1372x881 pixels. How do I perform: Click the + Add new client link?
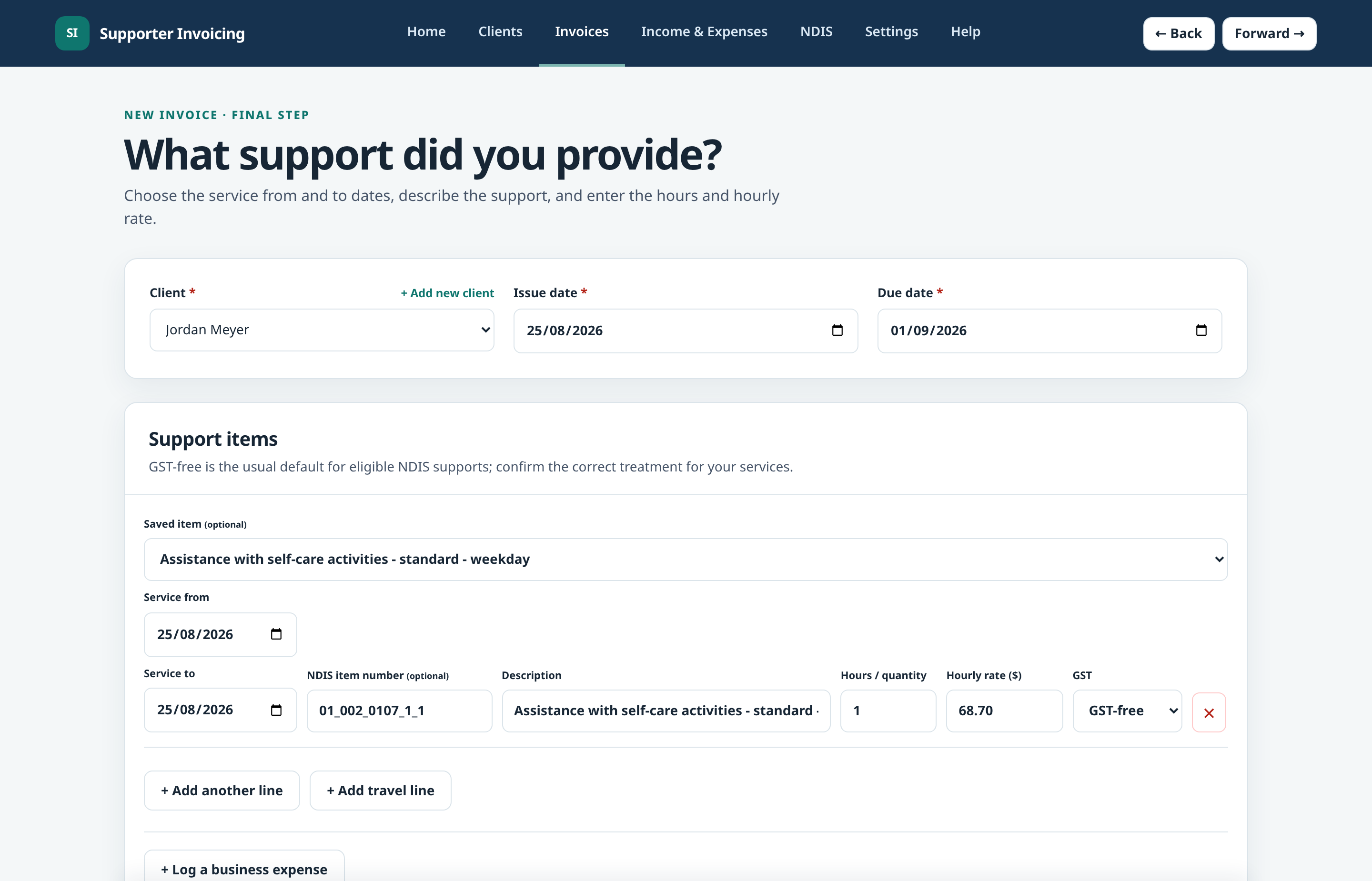447,293
